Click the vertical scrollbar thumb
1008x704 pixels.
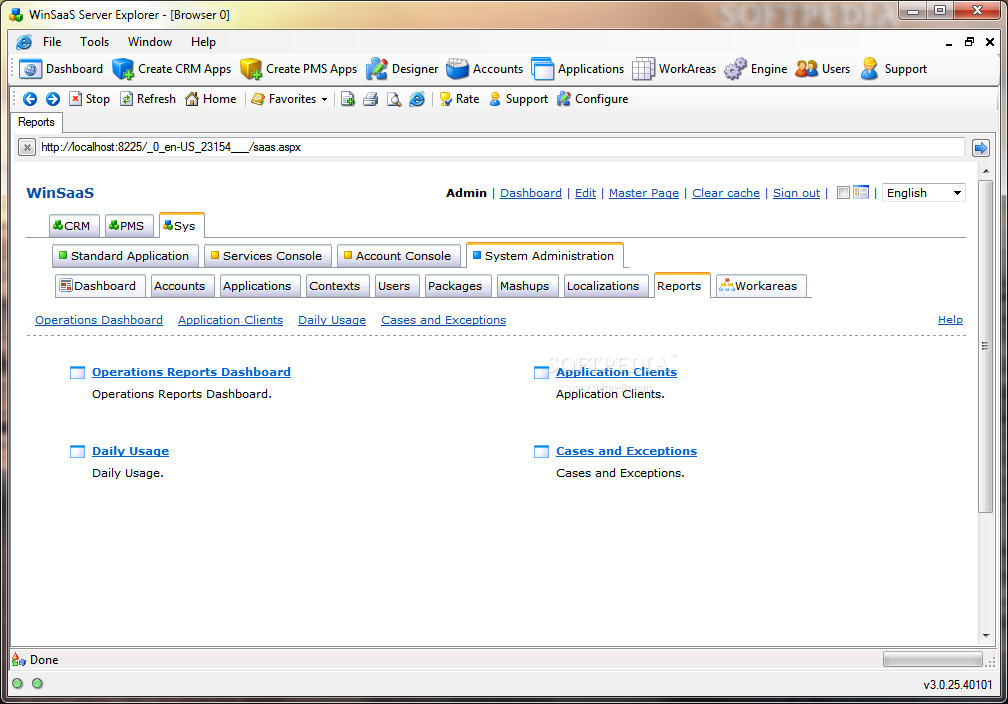pos(986,346)
